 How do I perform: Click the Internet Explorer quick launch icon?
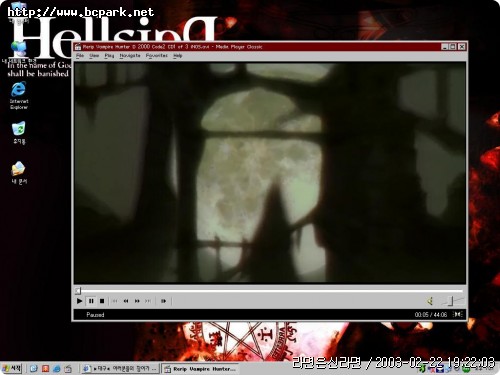[57, 368]
